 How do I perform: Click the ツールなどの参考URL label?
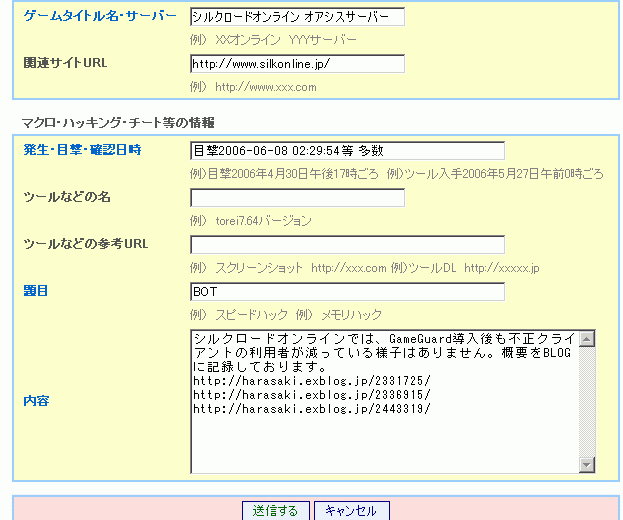pyautogui.click(x=86, y=244)
